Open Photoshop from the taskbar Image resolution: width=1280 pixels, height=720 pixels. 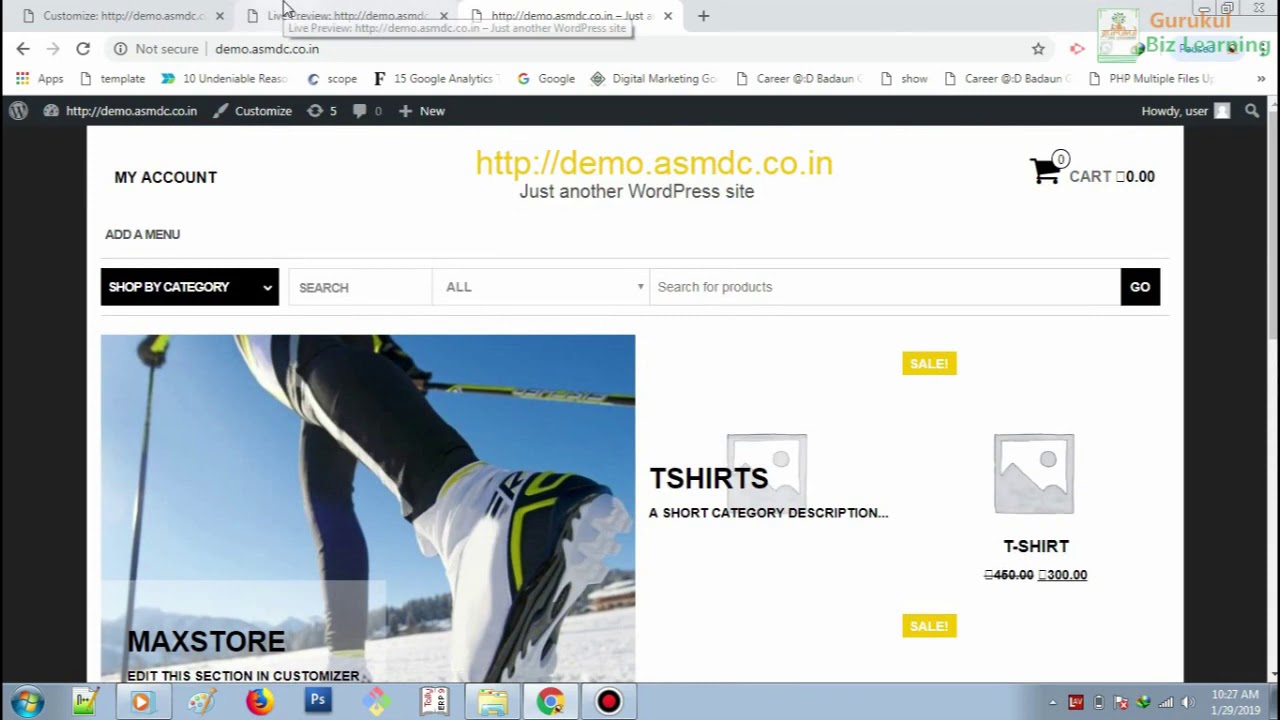click(x=318, y=701)
